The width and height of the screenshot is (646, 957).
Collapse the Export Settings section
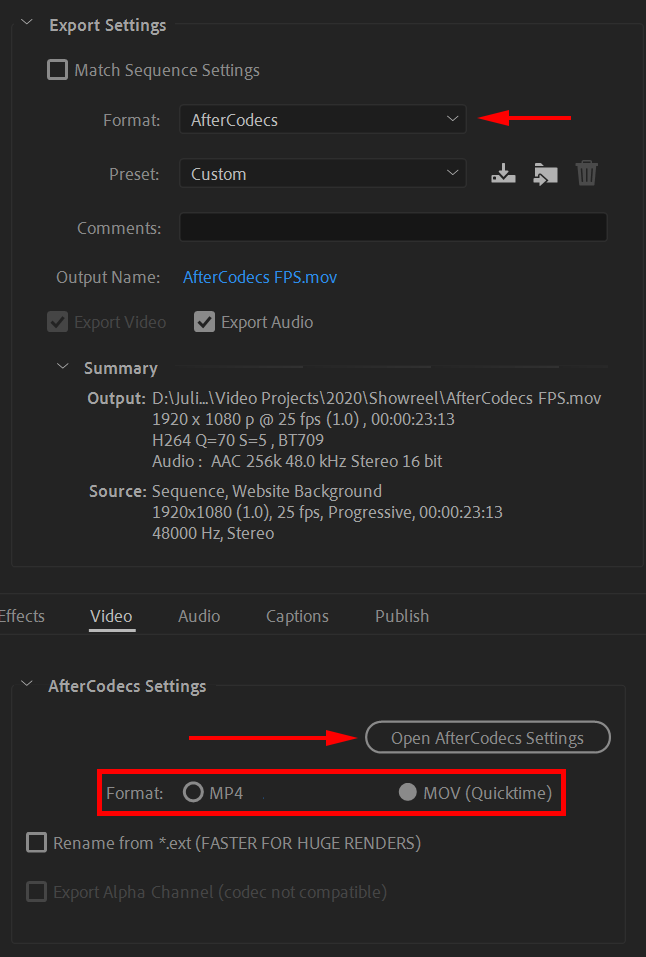coord(25,24)
